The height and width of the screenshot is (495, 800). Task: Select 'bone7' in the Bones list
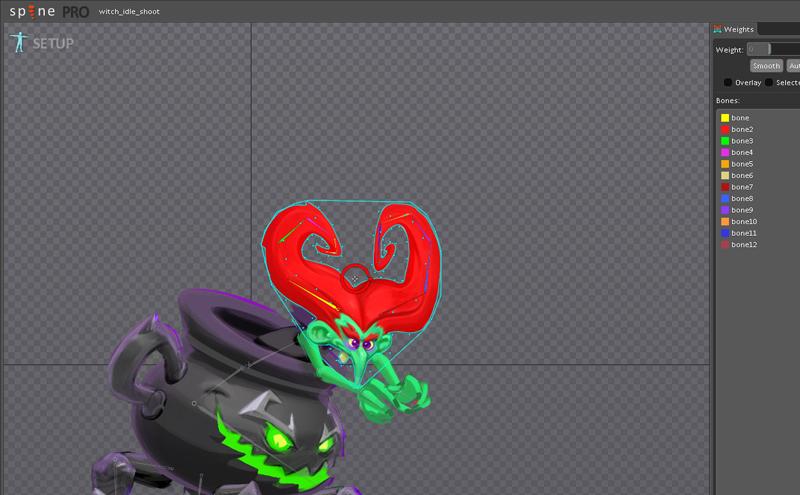point(742,187)
